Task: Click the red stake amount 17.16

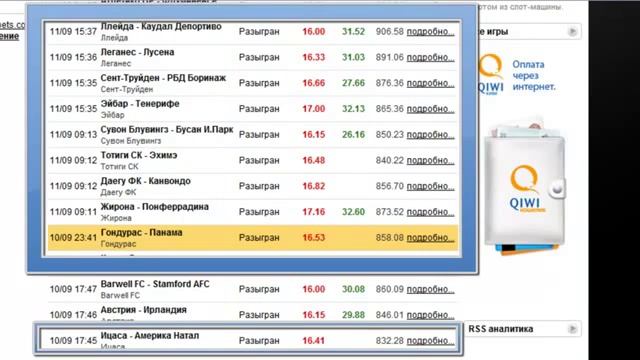Action: [x=313, y=211]
